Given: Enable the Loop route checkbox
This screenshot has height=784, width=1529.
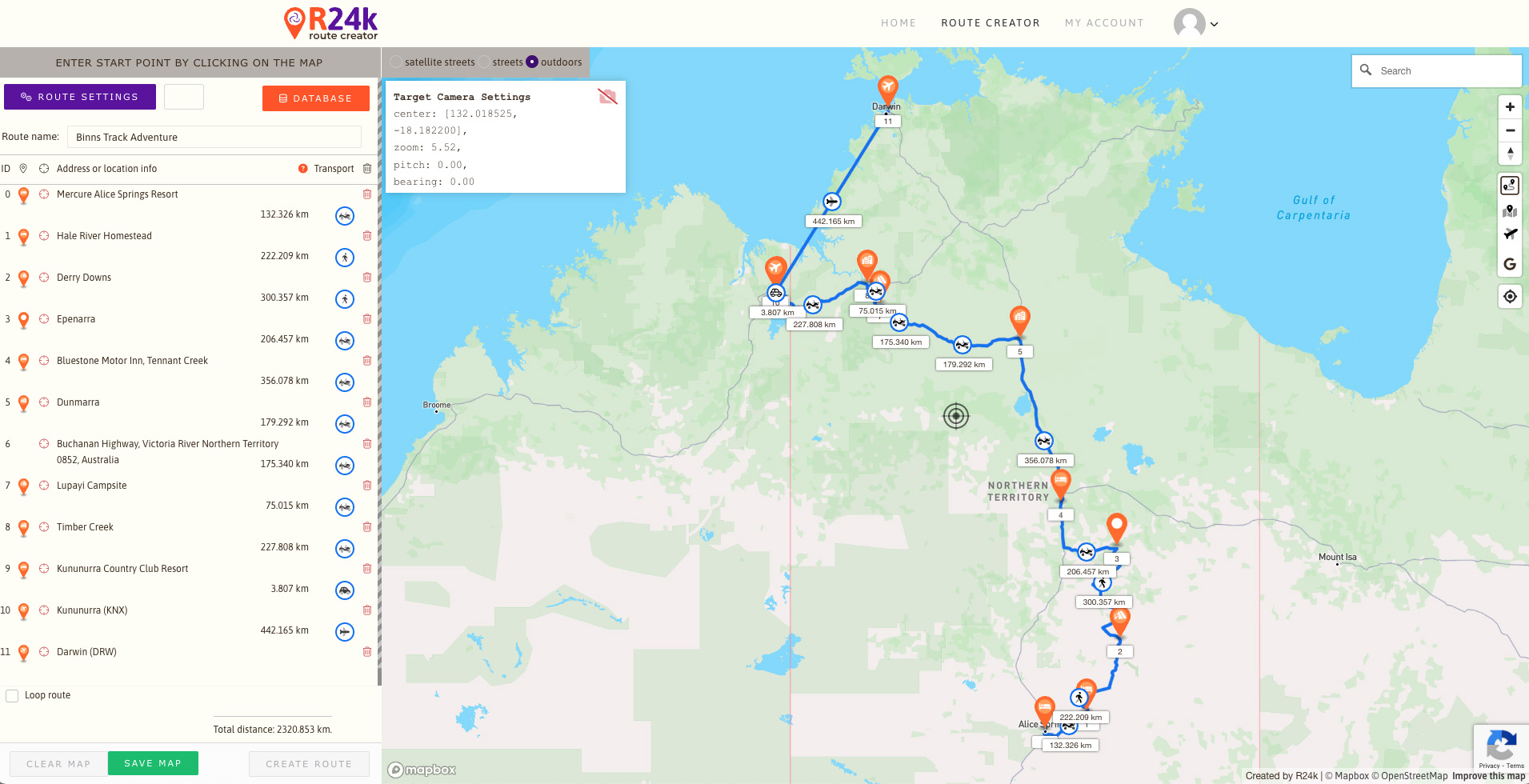Looking at the screenshot, I should click(12, 695).
